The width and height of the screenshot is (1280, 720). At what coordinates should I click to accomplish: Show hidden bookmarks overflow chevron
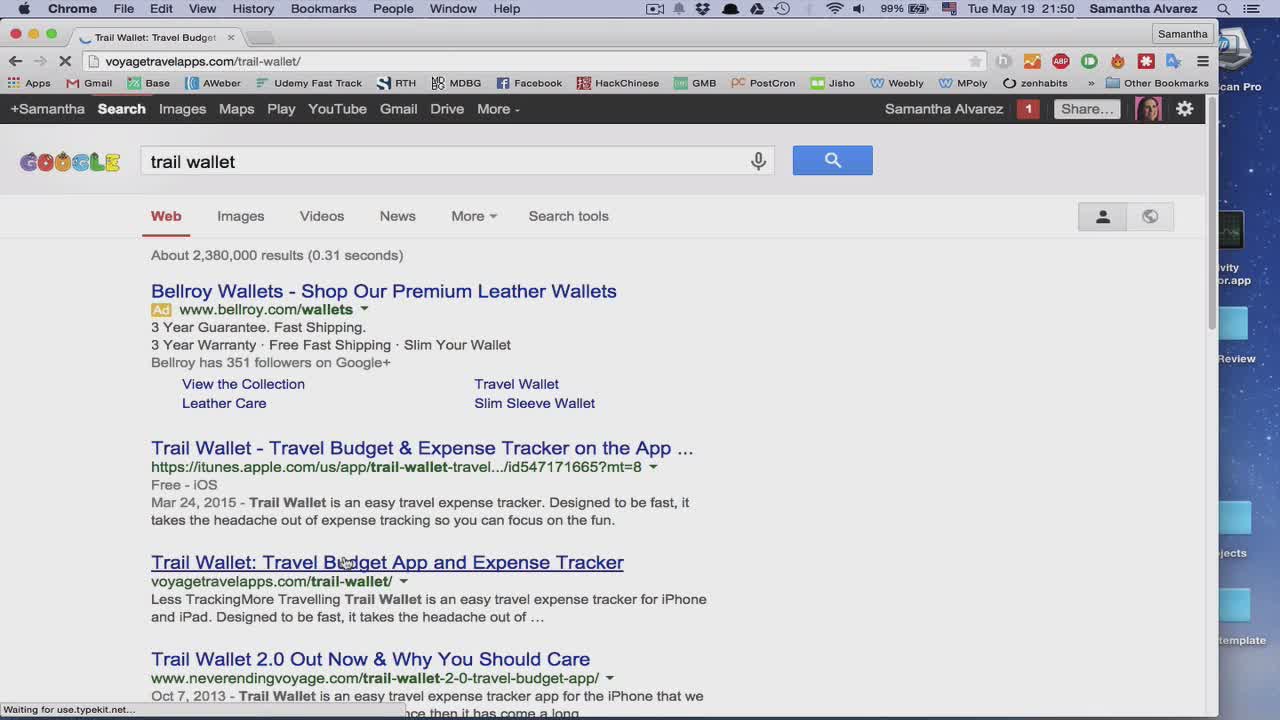coord(1091,83)
